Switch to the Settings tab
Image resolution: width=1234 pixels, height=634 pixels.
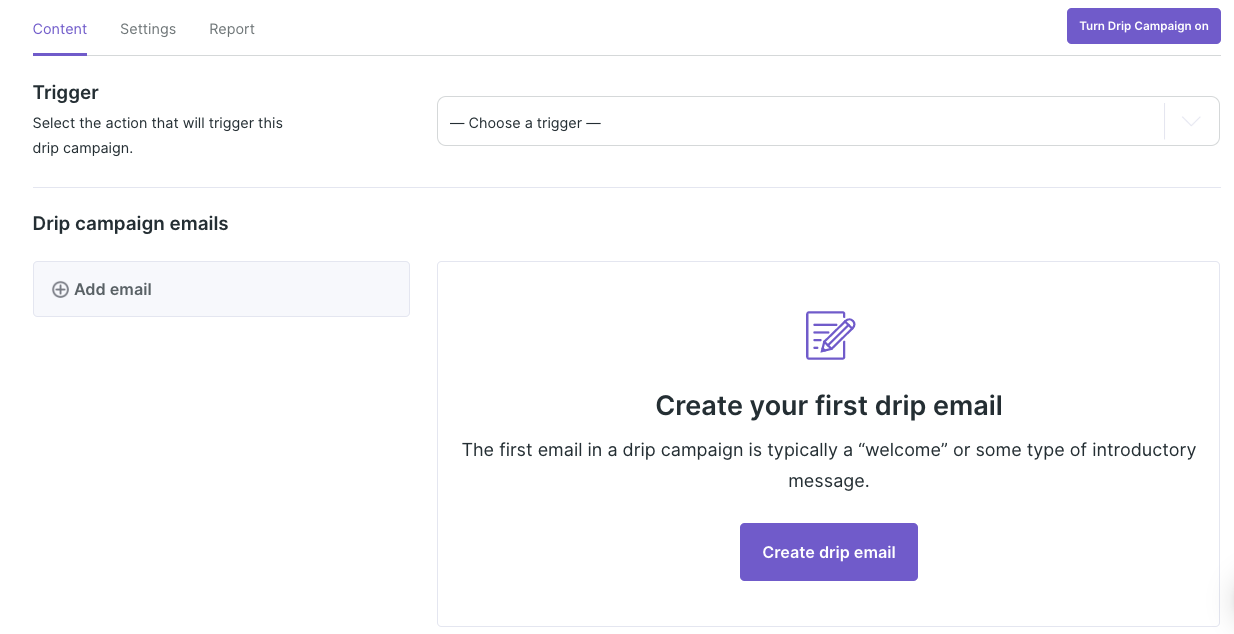147,29
